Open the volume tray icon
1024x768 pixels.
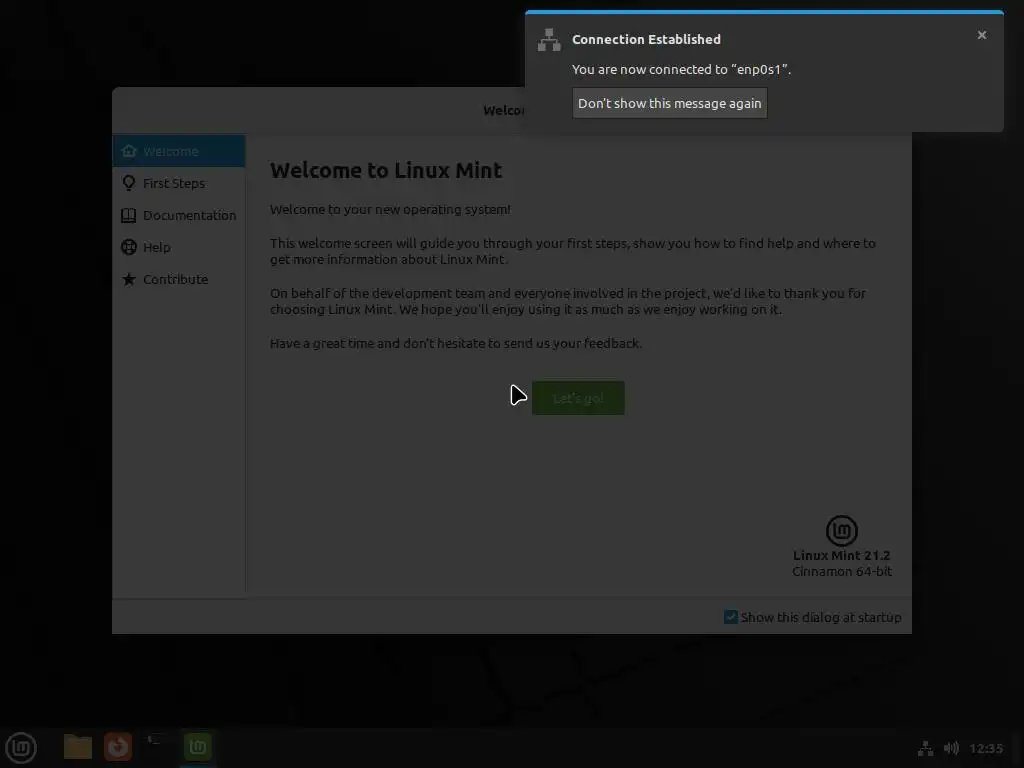(952, 748)
